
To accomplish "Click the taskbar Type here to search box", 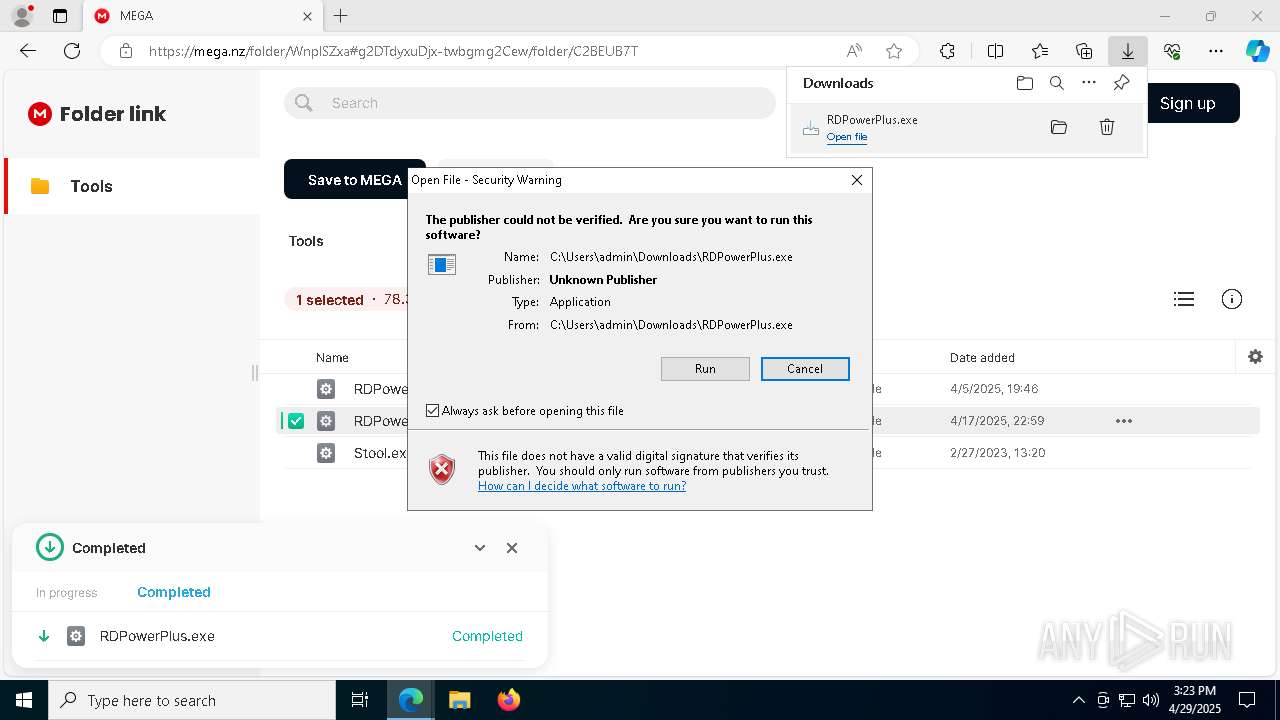I will (192, 700).
